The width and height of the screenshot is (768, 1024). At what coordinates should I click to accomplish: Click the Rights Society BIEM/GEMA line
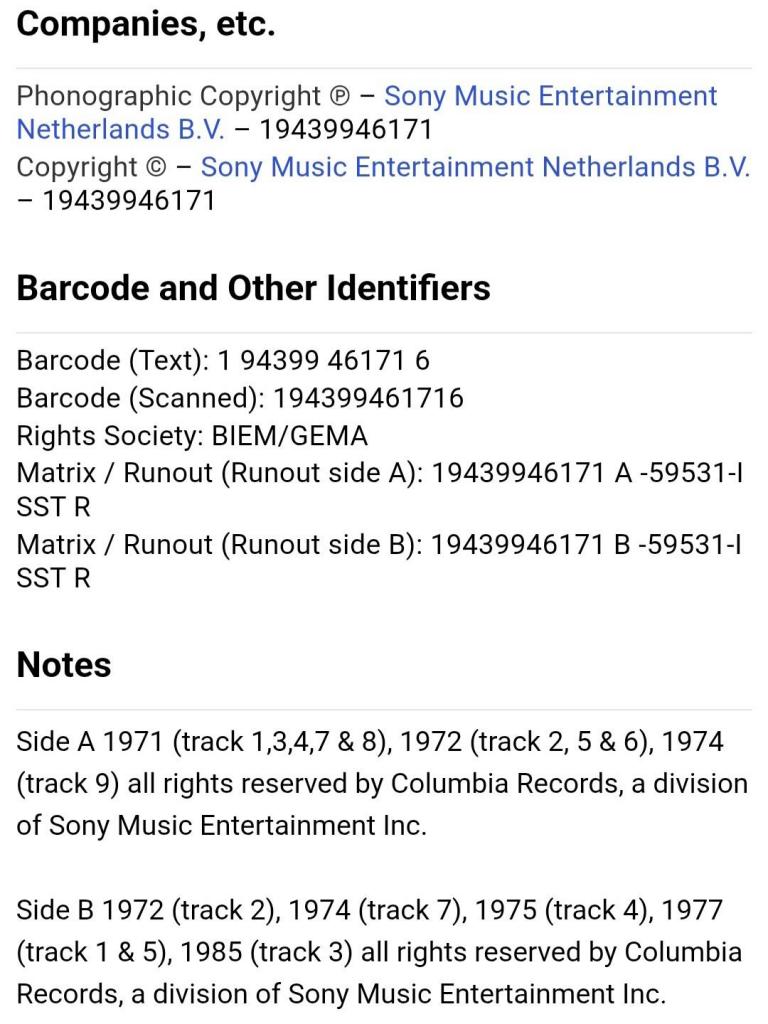click(192, 436)
